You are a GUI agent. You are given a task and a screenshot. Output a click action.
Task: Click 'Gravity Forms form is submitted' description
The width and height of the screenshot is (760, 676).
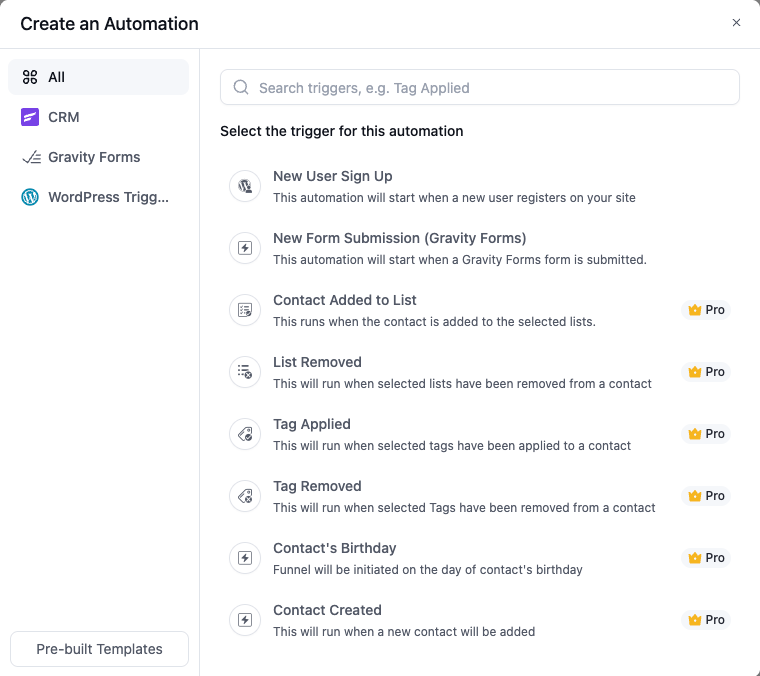(x=459, y=260)
